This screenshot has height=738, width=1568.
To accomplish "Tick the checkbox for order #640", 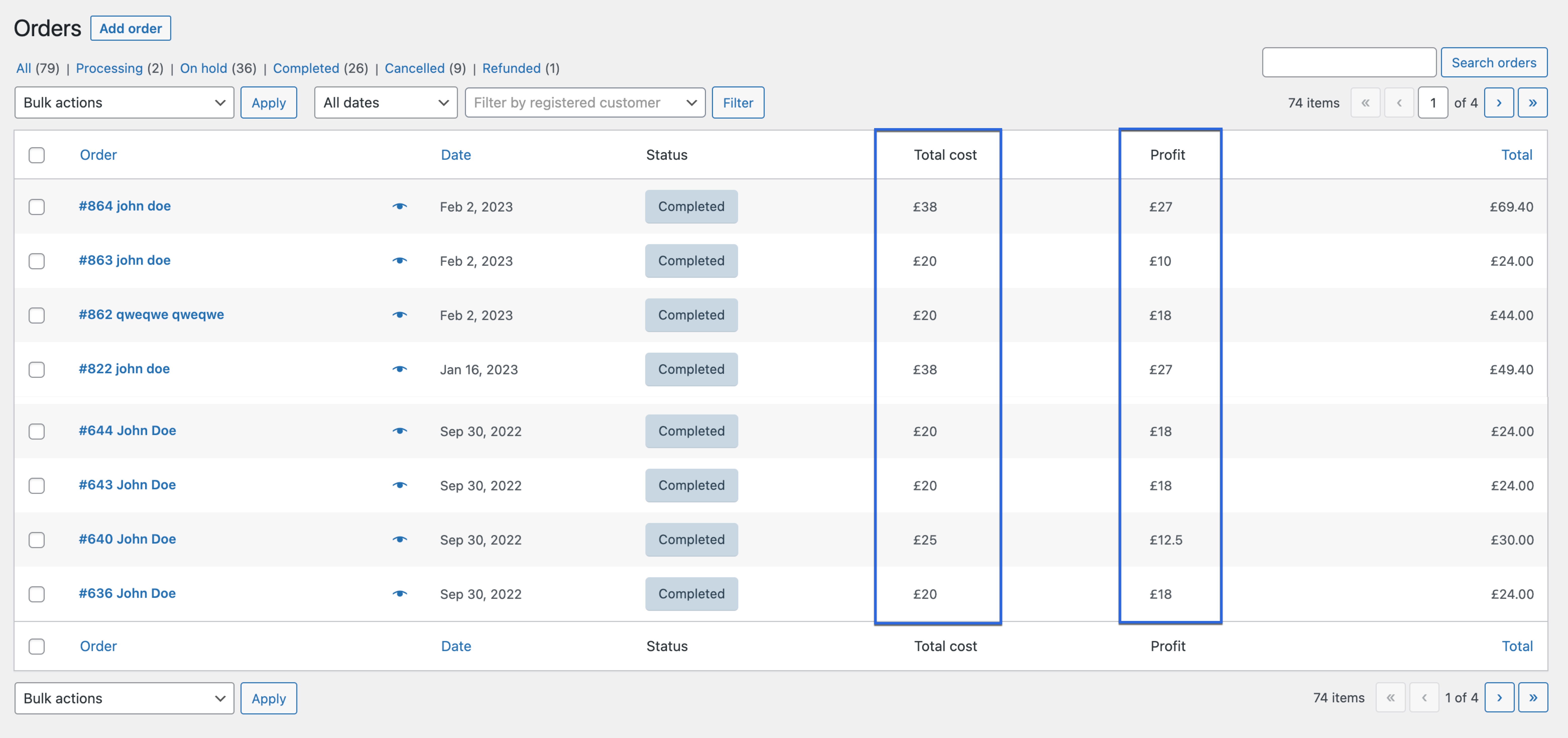I will 36,540.
